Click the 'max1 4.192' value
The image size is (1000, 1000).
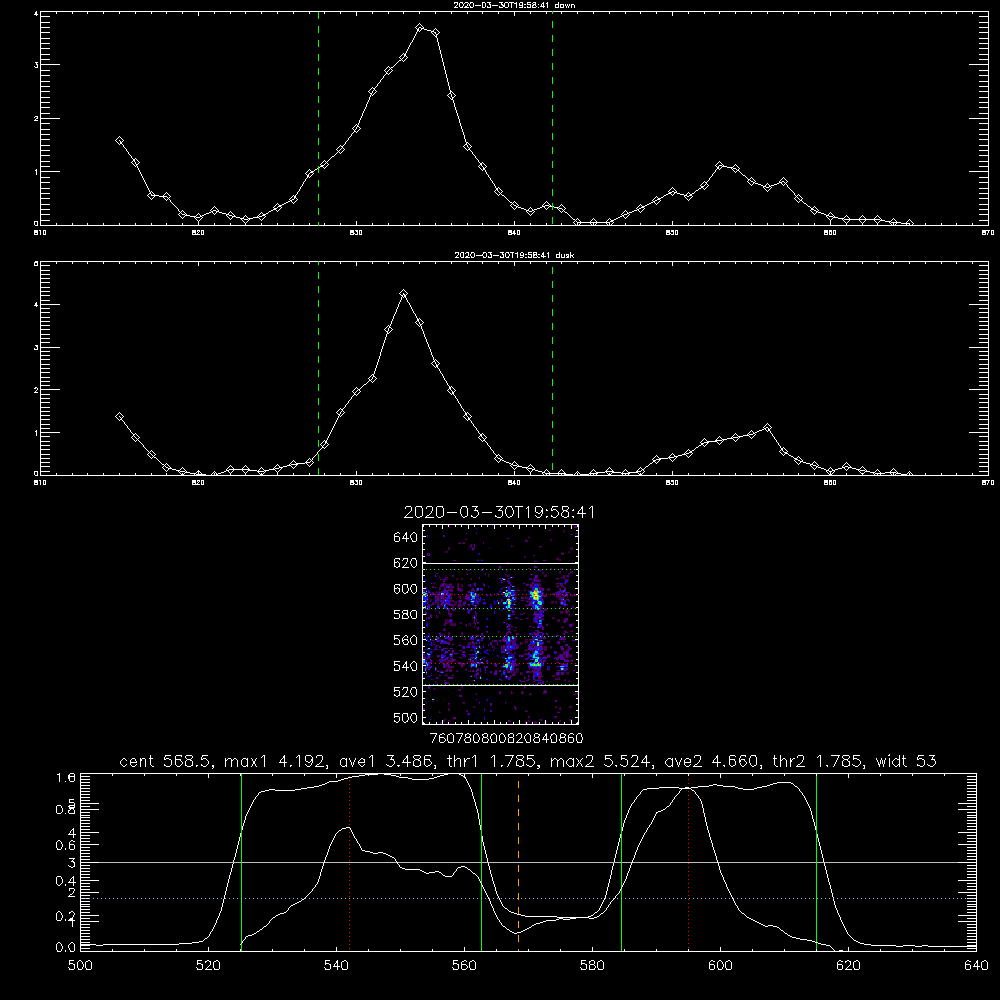(x=272, y=761)
